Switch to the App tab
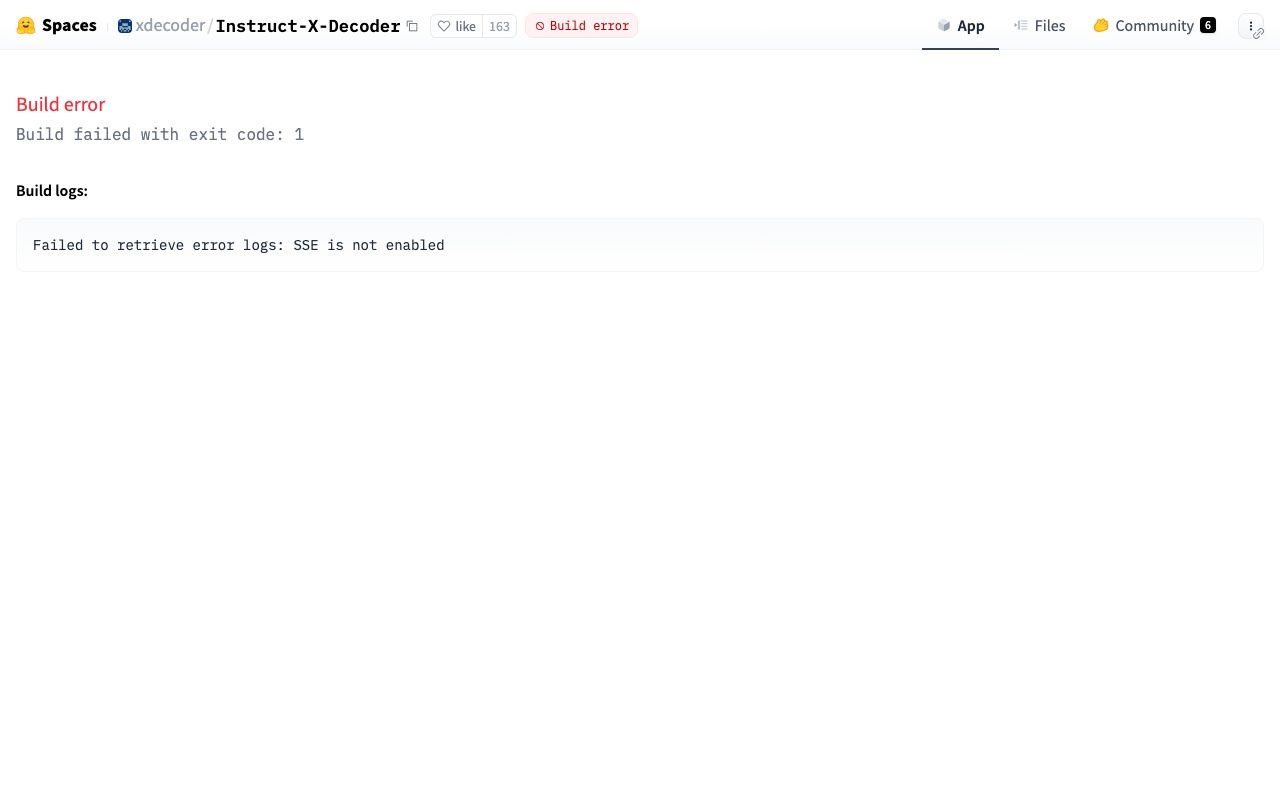This screenshot has height=800, width=1280. [x=970, y=26]
